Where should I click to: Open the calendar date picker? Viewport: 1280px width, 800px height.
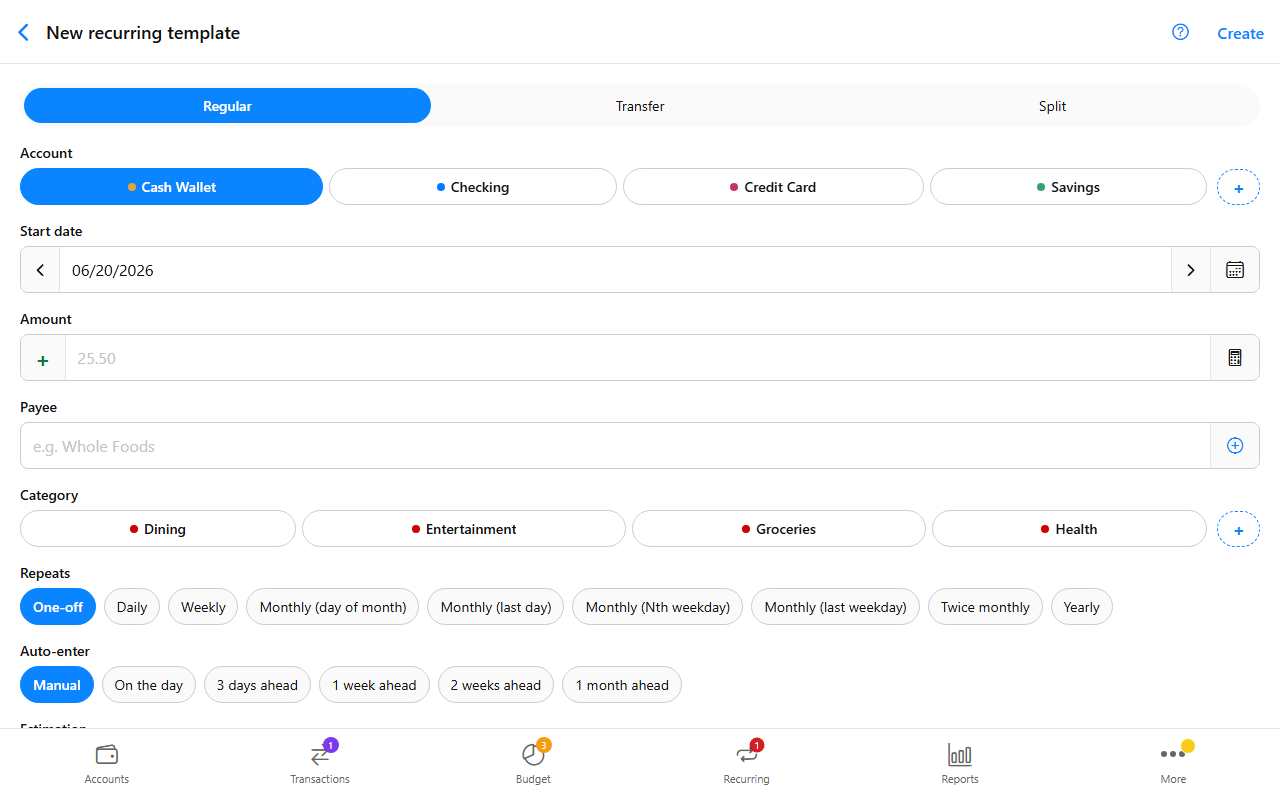tap(1235, 270)
